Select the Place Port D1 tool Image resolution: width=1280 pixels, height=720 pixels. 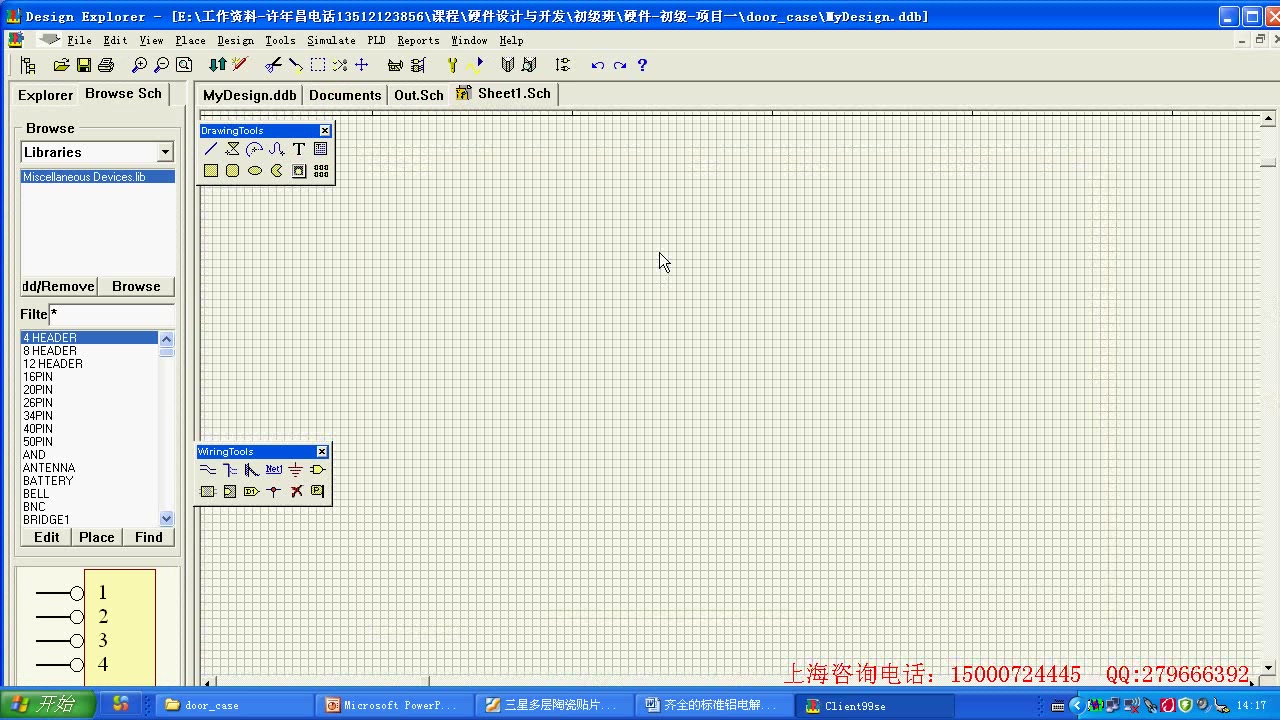tap(252, 491)
